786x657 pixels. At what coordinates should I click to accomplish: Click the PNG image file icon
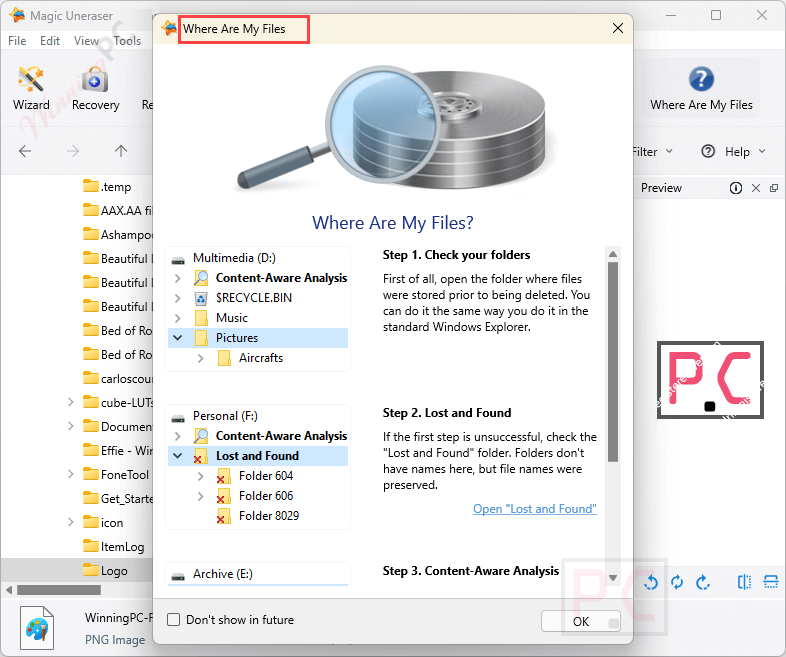37,627
